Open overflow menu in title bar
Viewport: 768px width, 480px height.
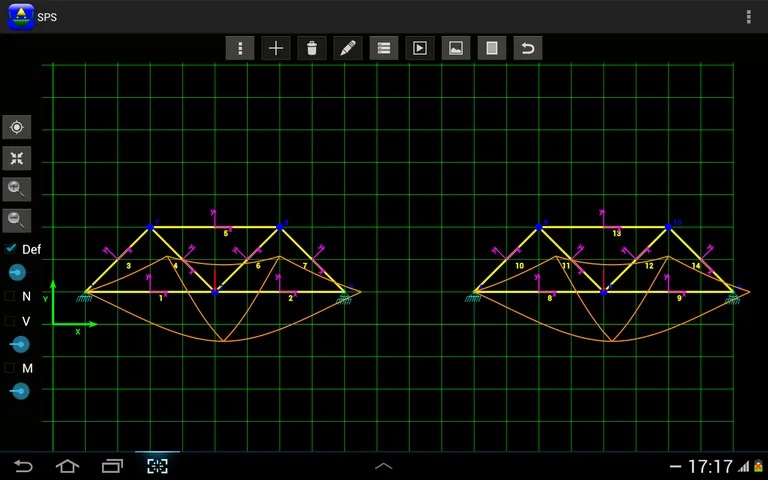(748, 17)
